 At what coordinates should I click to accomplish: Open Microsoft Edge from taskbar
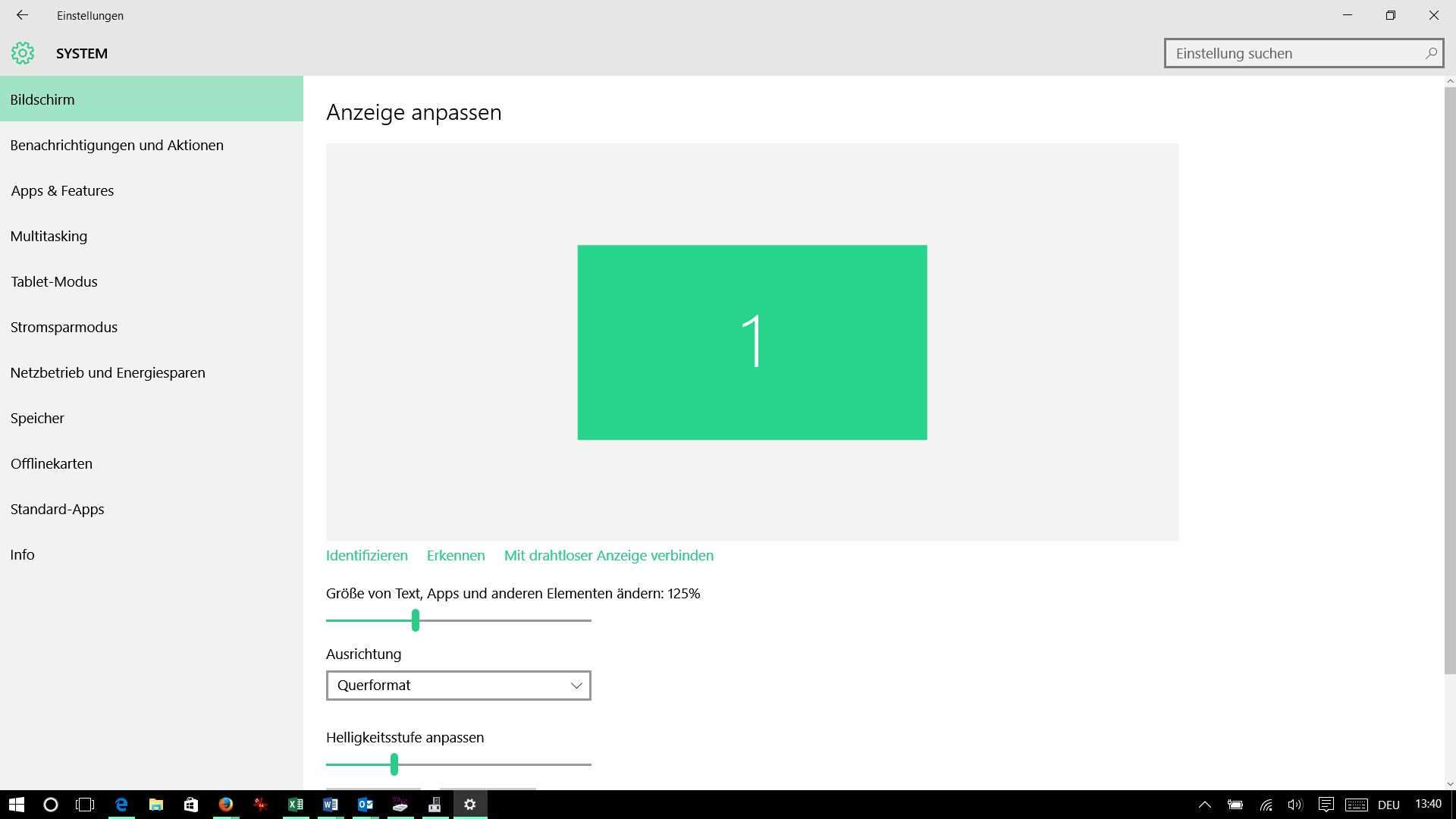tap(121, 805)
